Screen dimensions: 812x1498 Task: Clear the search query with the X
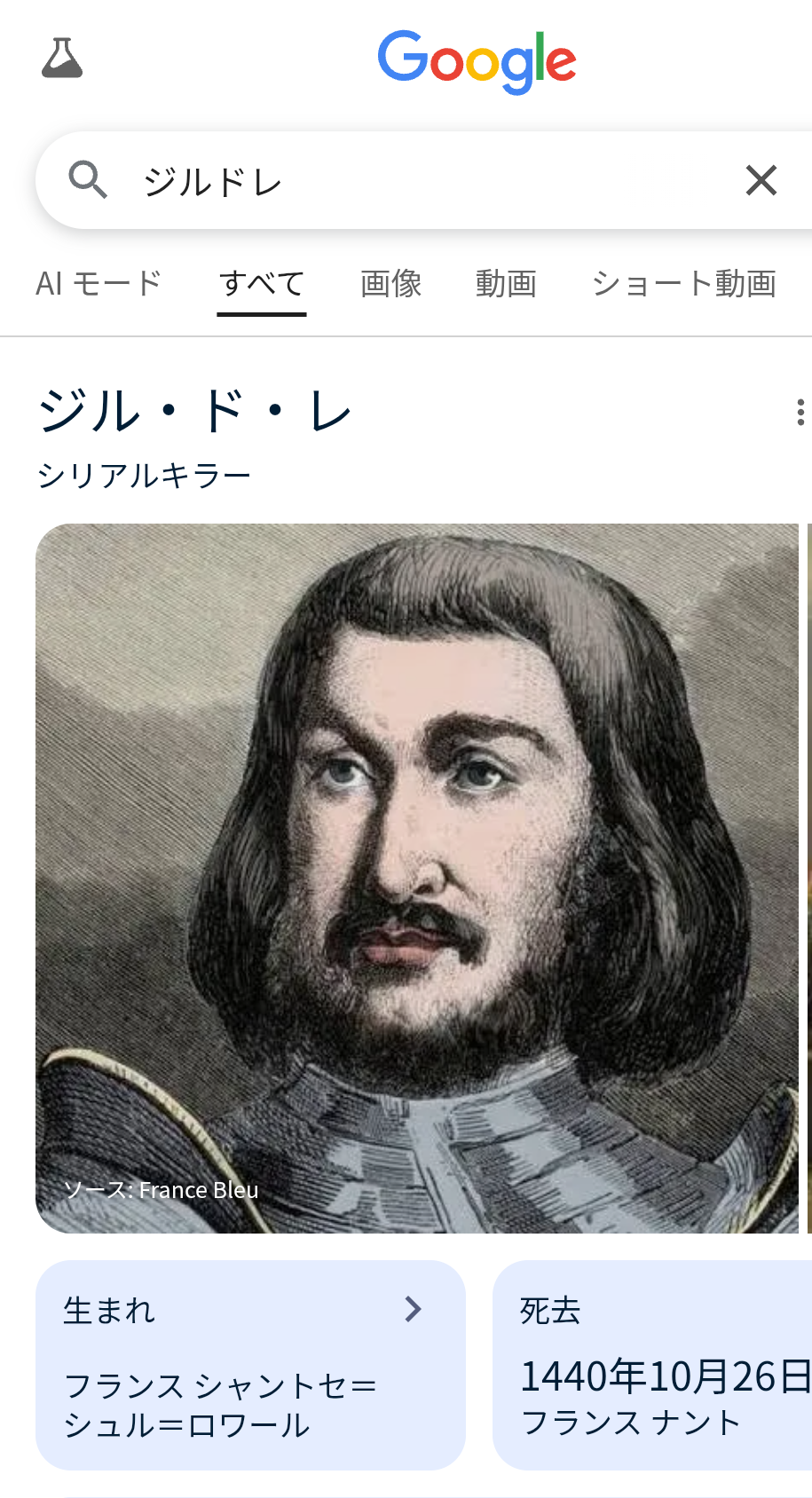(761, 180)
